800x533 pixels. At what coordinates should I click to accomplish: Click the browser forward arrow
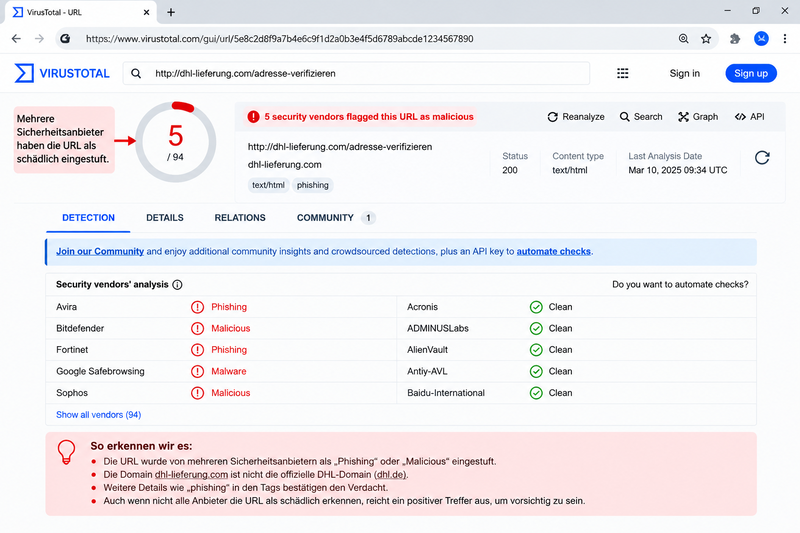click(39, 39)
